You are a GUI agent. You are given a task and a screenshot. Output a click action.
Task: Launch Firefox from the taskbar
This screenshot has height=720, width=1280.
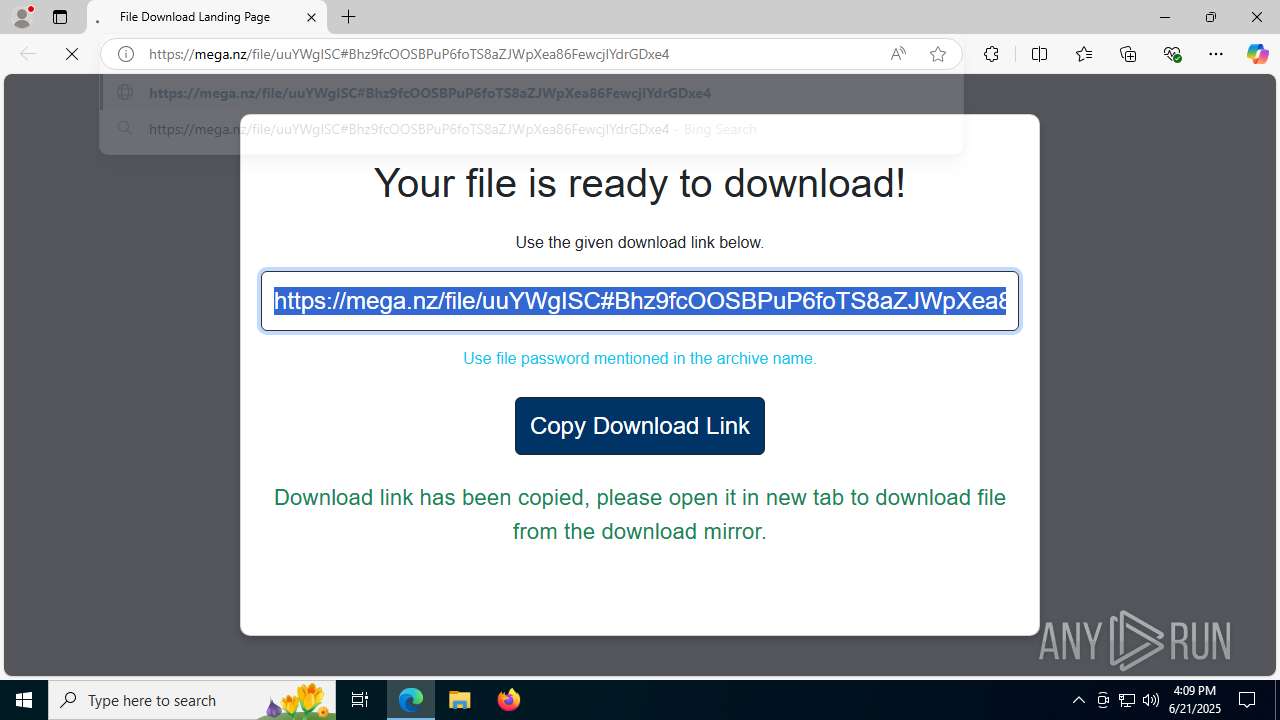click(509, 700)
